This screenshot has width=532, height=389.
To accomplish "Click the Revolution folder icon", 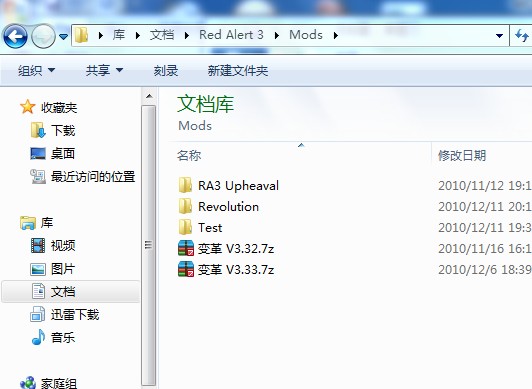I will 186,206.
